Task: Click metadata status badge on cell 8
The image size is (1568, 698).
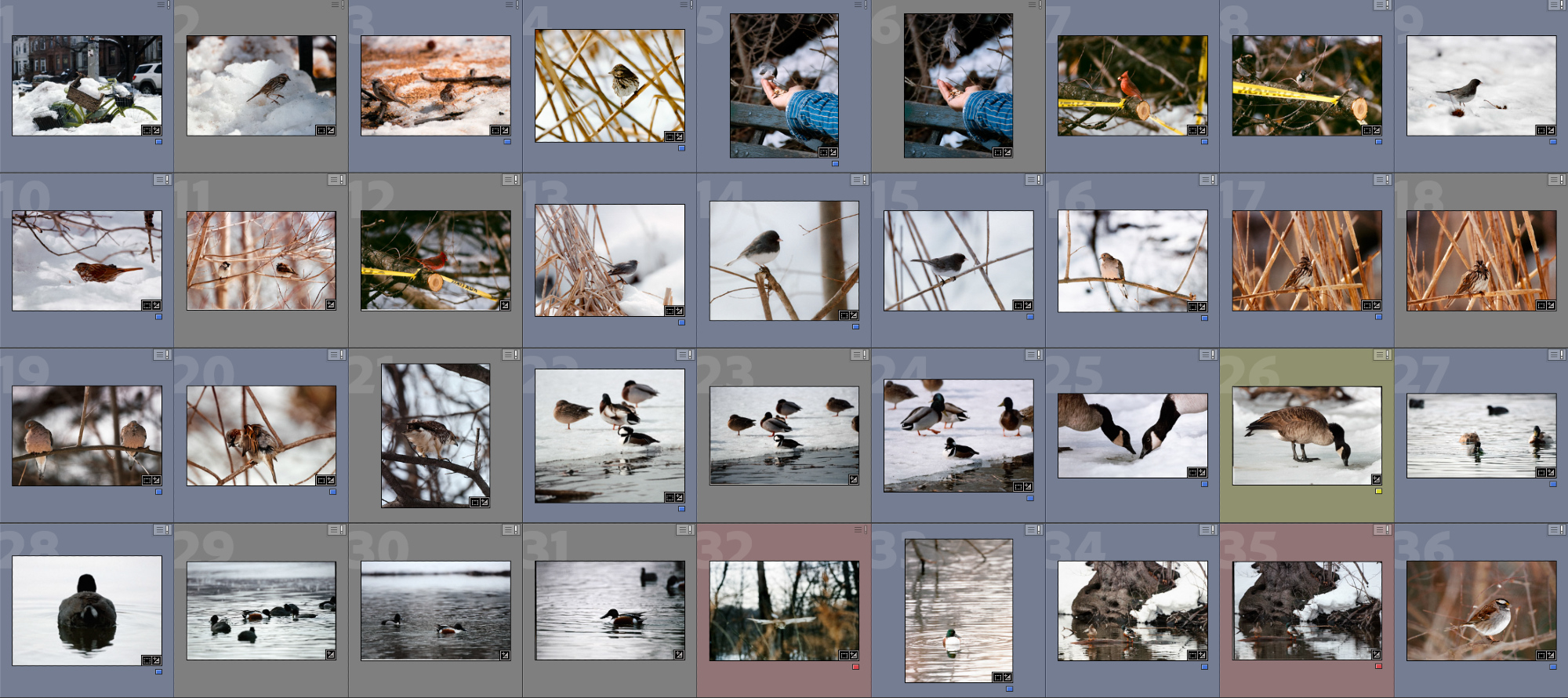Action: (1381, 5)
